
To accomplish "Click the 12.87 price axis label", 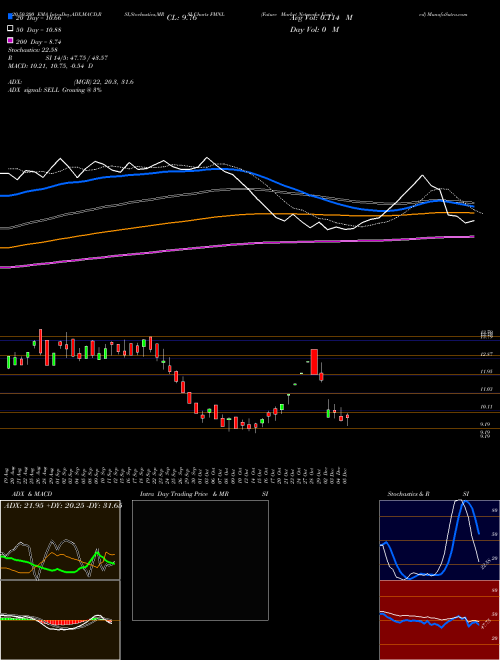I will point(487,355).
